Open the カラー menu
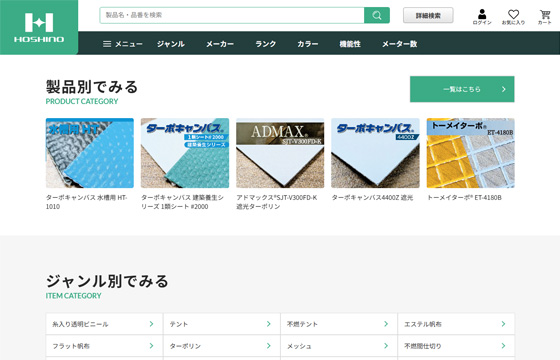 click(308, 44)
